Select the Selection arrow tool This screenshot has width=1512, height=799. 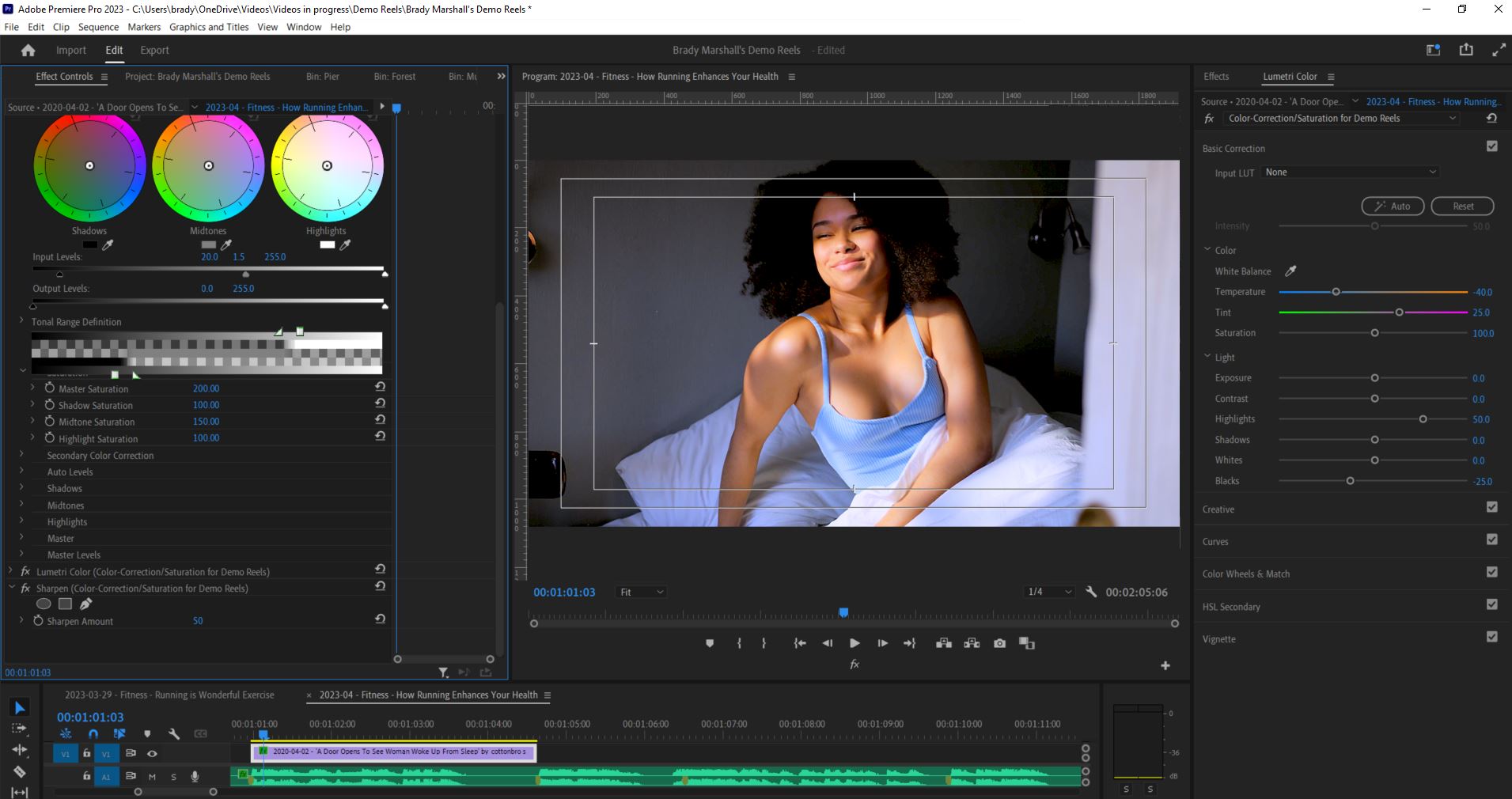20,708
